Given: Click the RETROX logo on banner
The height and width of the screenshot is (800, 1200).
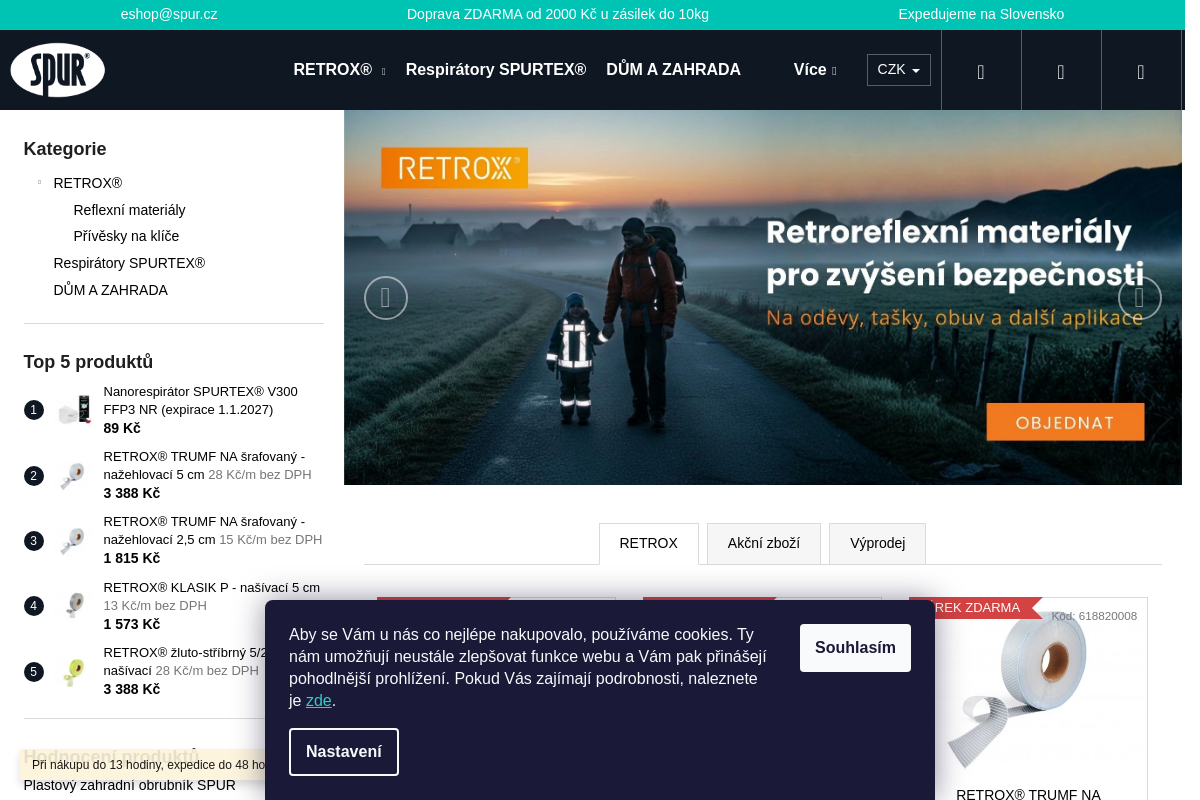Looking at the screenshot, I should pyautogui.click(x=454, y=168).
